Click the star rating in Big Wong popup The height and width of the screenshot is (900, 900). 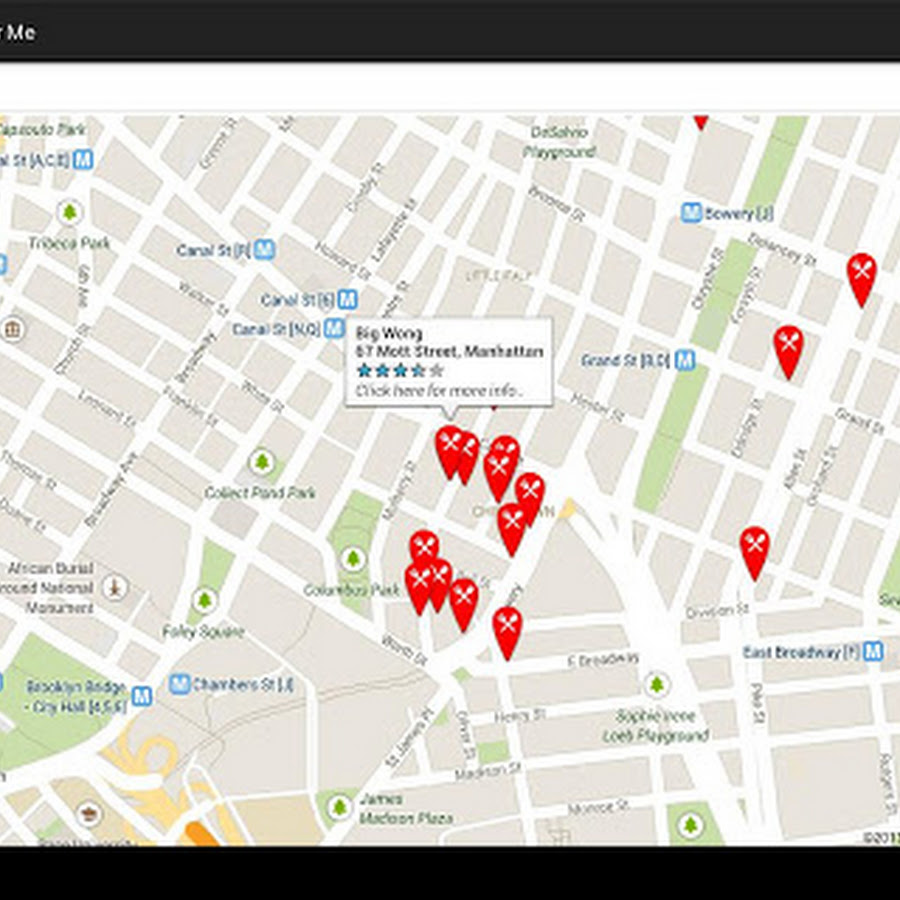point(400,370)
